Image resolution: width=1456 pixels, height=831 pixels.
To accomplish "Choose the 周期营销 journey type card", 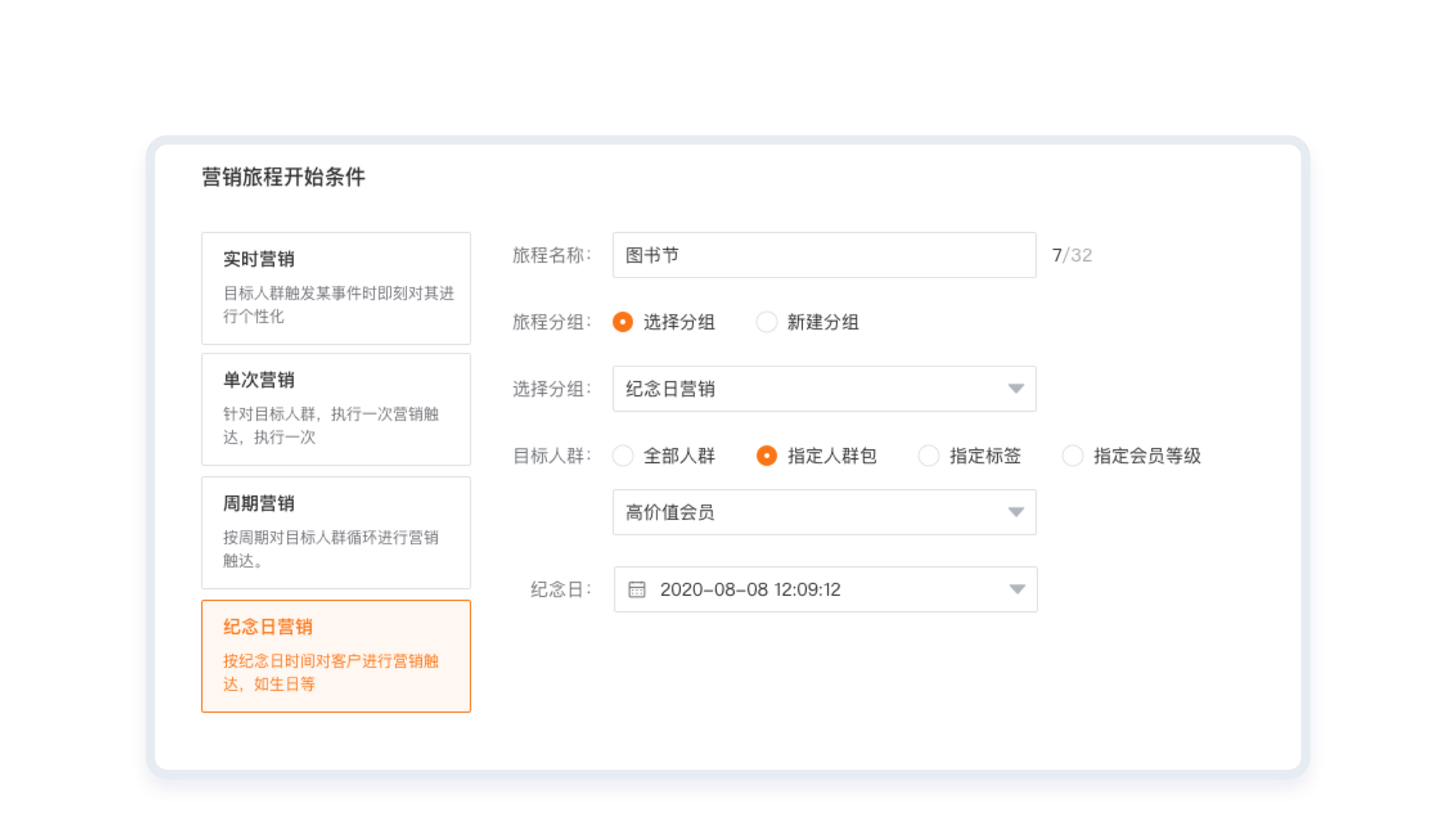I will tap(336, 533).
